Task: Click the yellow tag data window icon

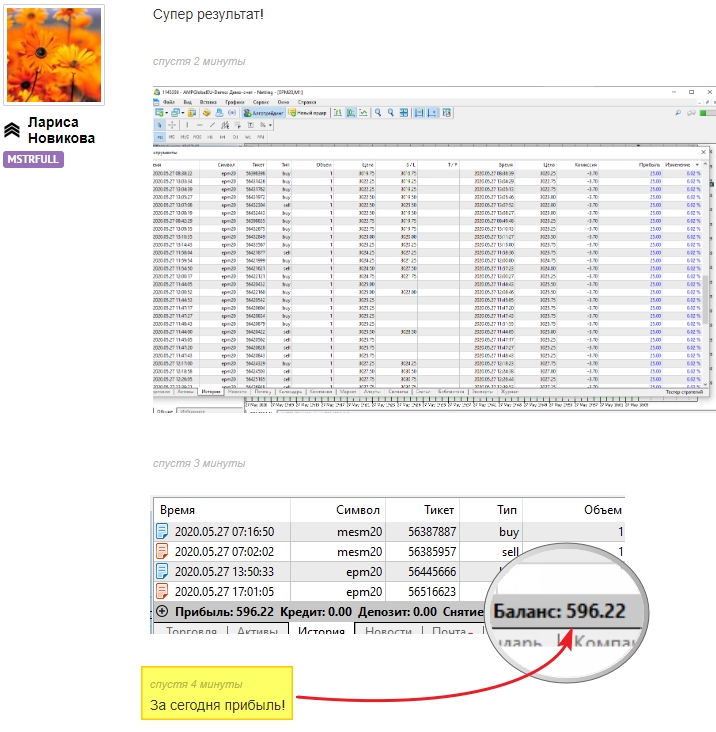Action: 206,113
